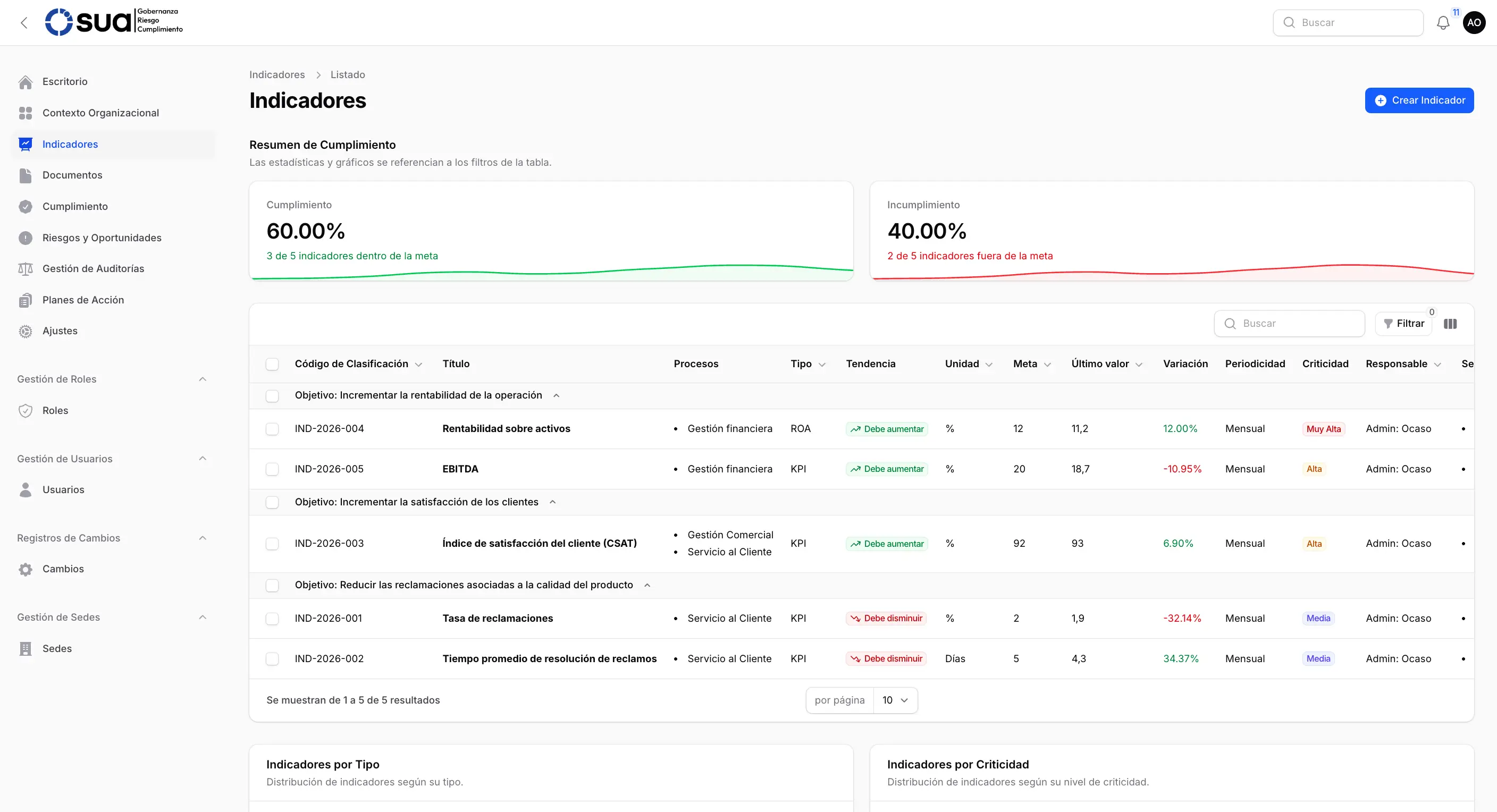Collapse the Gestión de Roles section

pyautogui.click(x=202, y=379)
